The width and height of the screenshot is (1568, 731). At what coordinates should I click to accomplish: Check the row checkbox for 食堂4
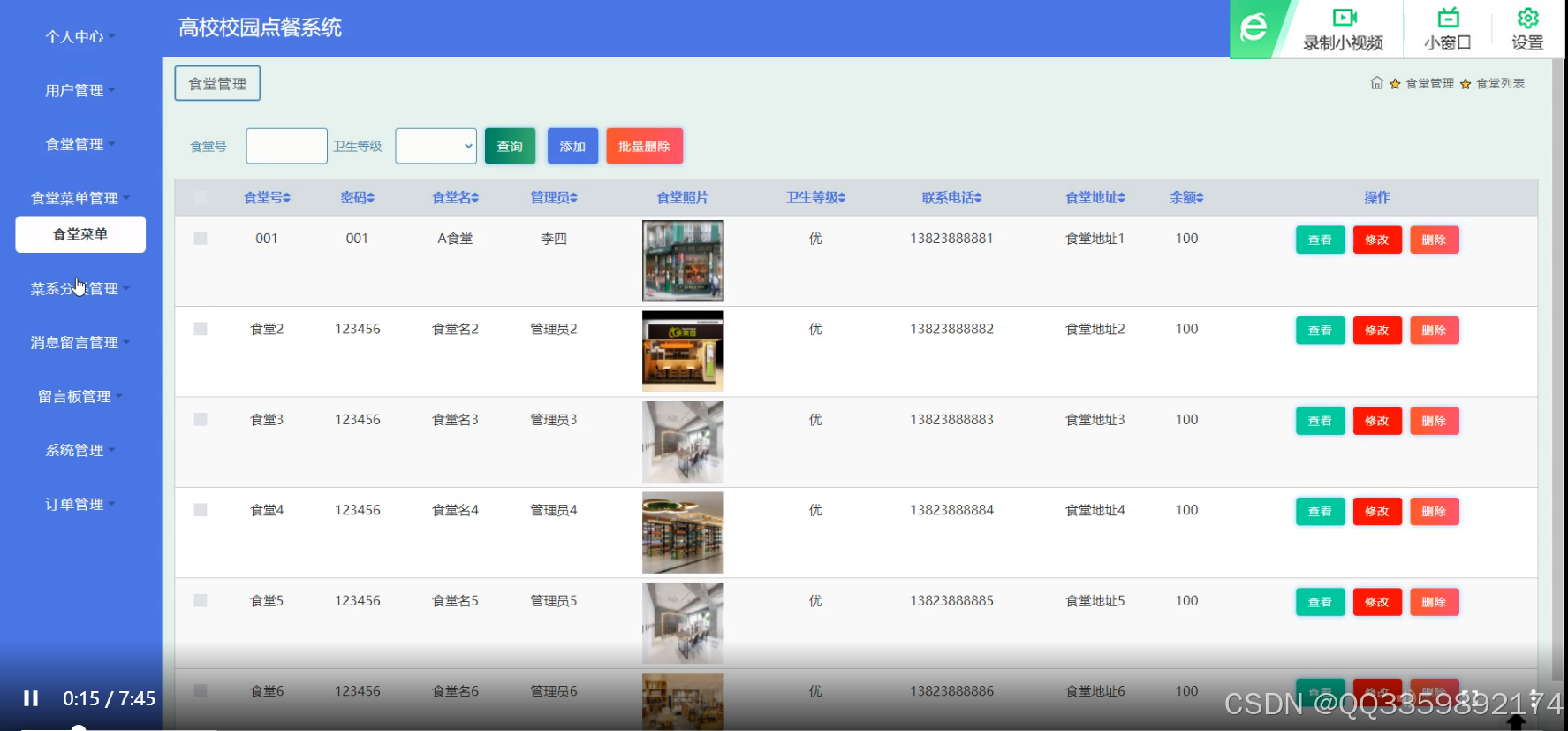pyautogui.click(x=201, y=510)
